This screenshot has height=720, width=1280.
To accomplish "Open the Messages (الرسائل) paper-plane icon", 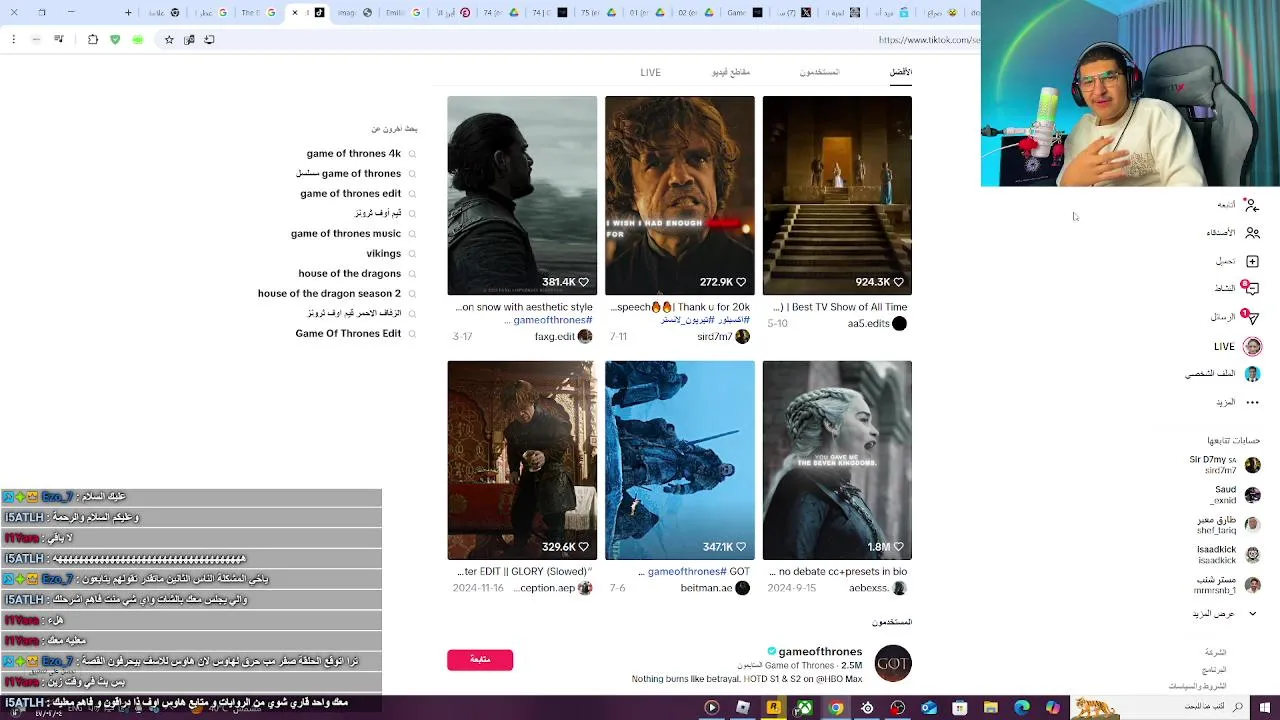I will 1250,317.
